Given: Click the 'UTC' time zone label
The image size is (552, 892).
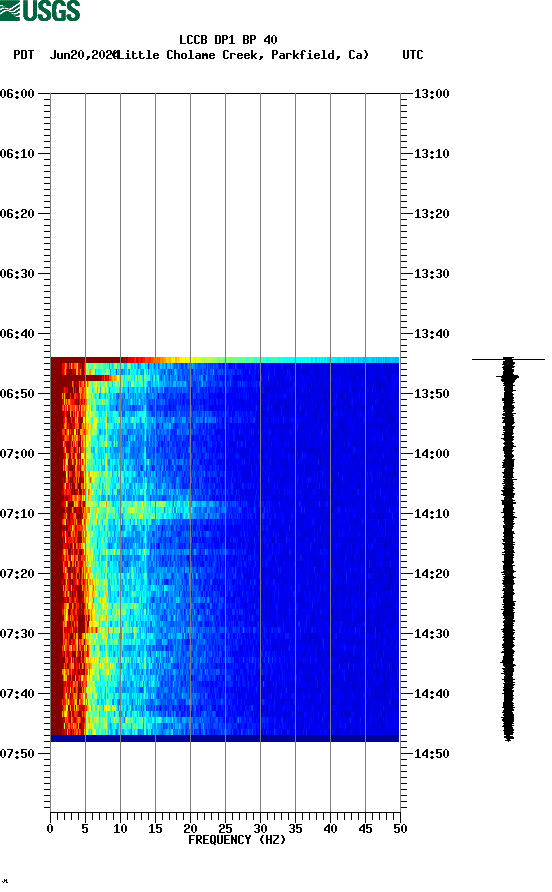Looking at the screenshot, I should click(x=413, y=55).
